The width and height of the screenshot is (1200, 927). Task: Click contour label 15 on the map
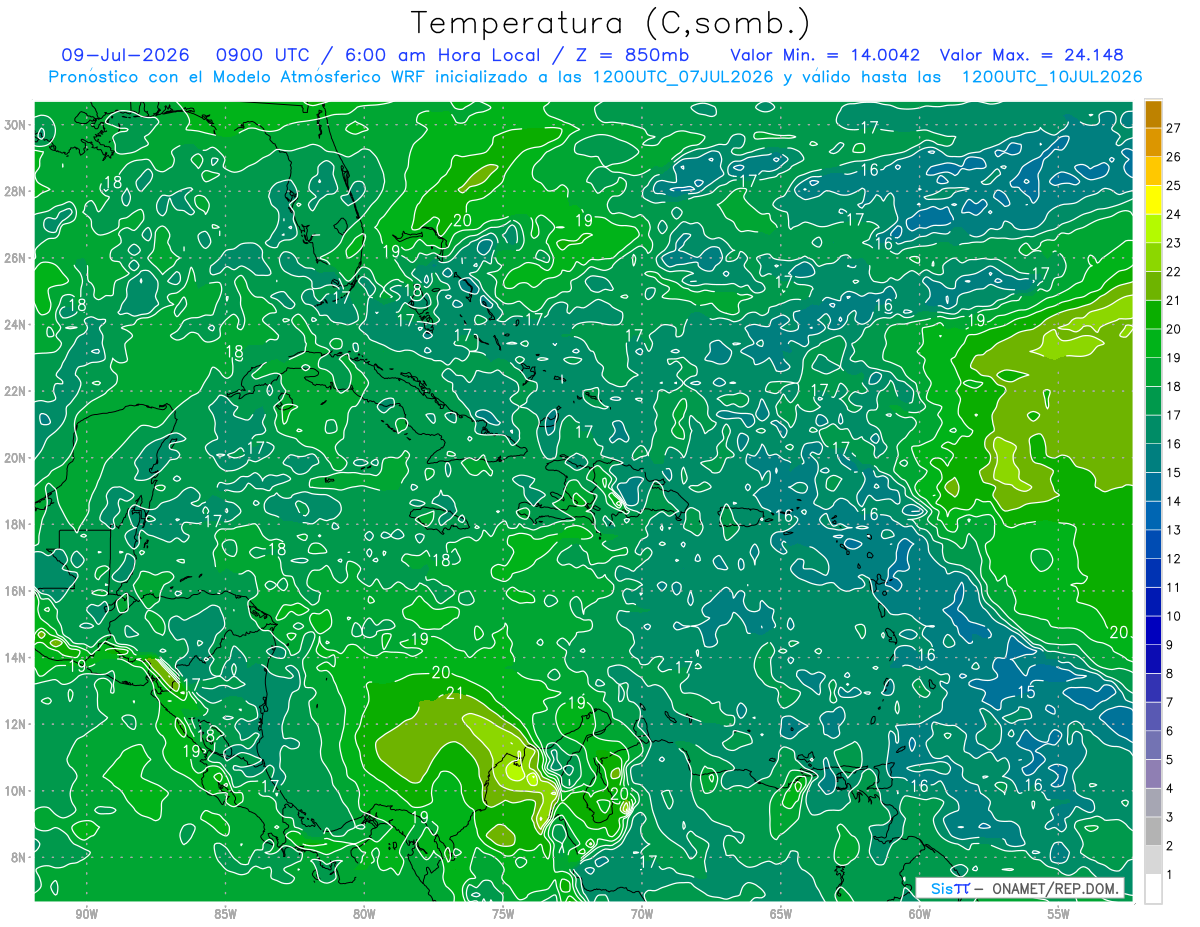[x=1026, y=692]
